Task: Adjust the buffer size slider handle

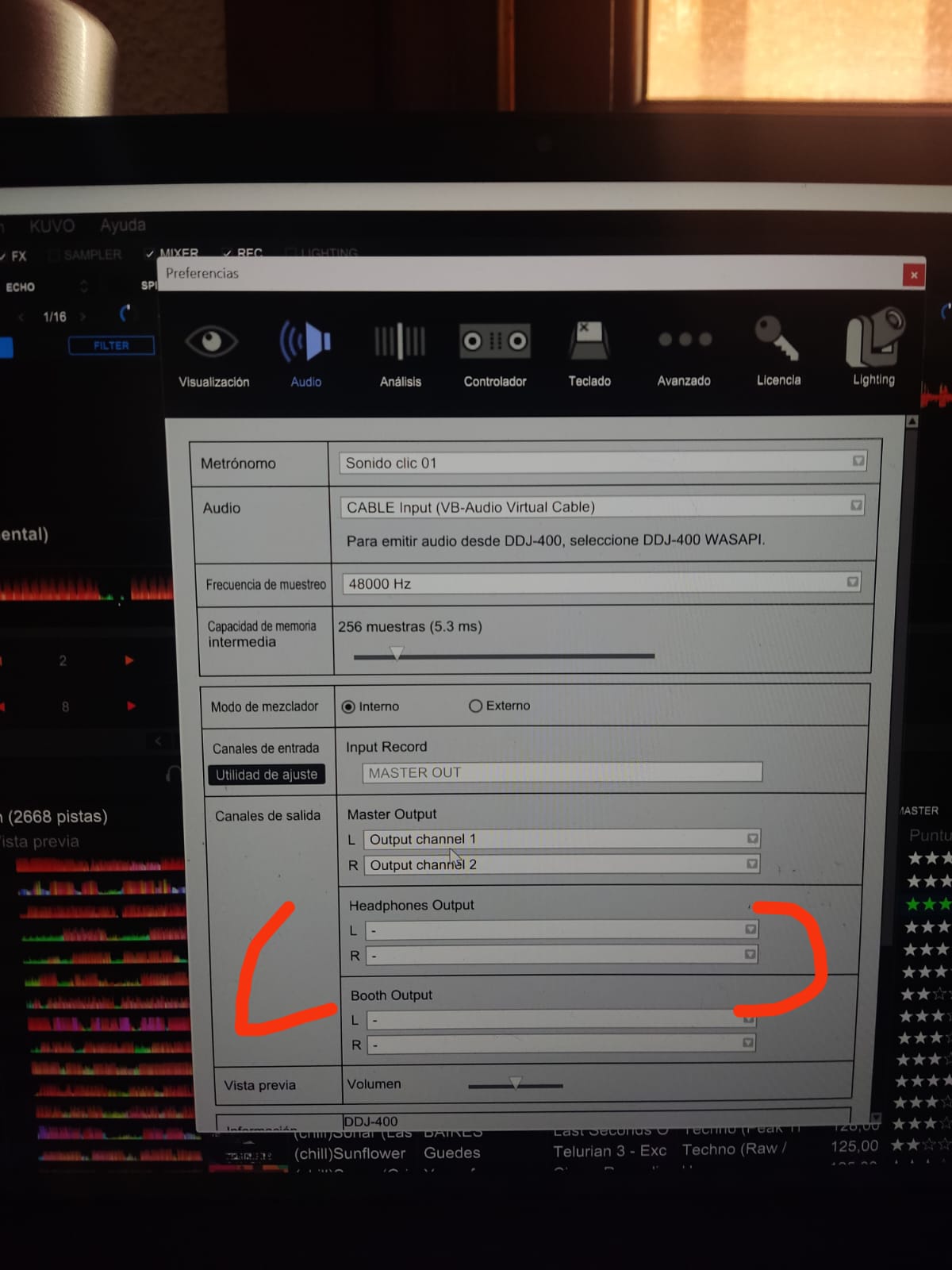Action: point(397,654)
